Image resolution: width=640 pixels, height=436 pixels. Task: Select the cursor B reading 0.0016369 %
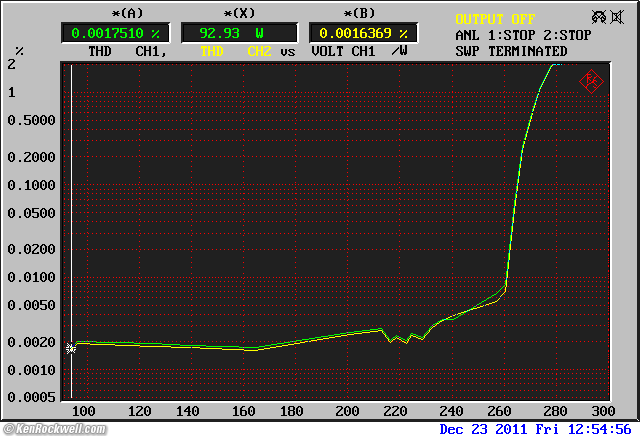pyautogui.click(x=359, y=32)
